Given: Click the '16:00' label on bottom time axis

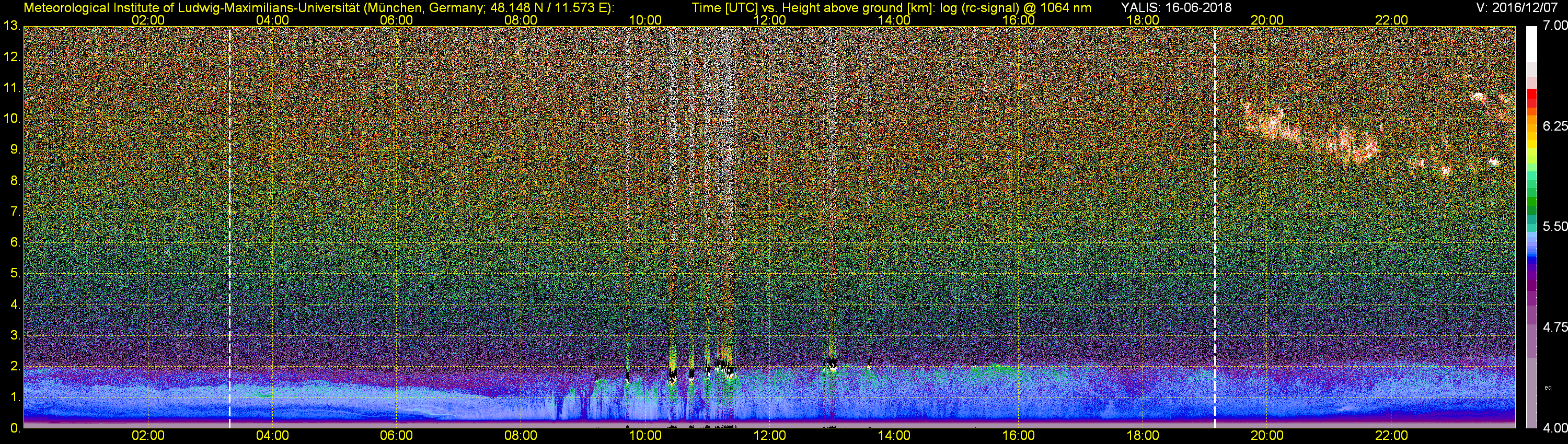Looking at the screenshot, I should point(1018,436).
